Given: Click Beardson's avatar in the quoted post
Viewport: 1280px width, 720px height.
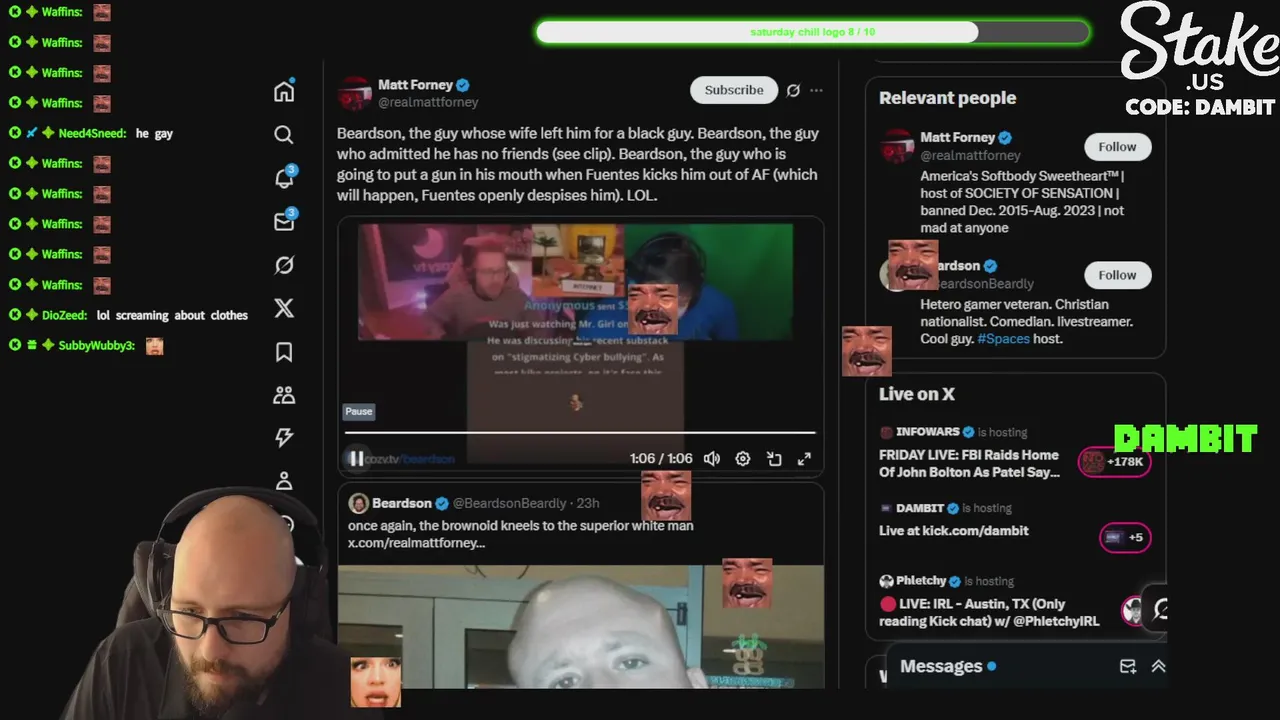Looking at the screenshot, I should [357, 503].
